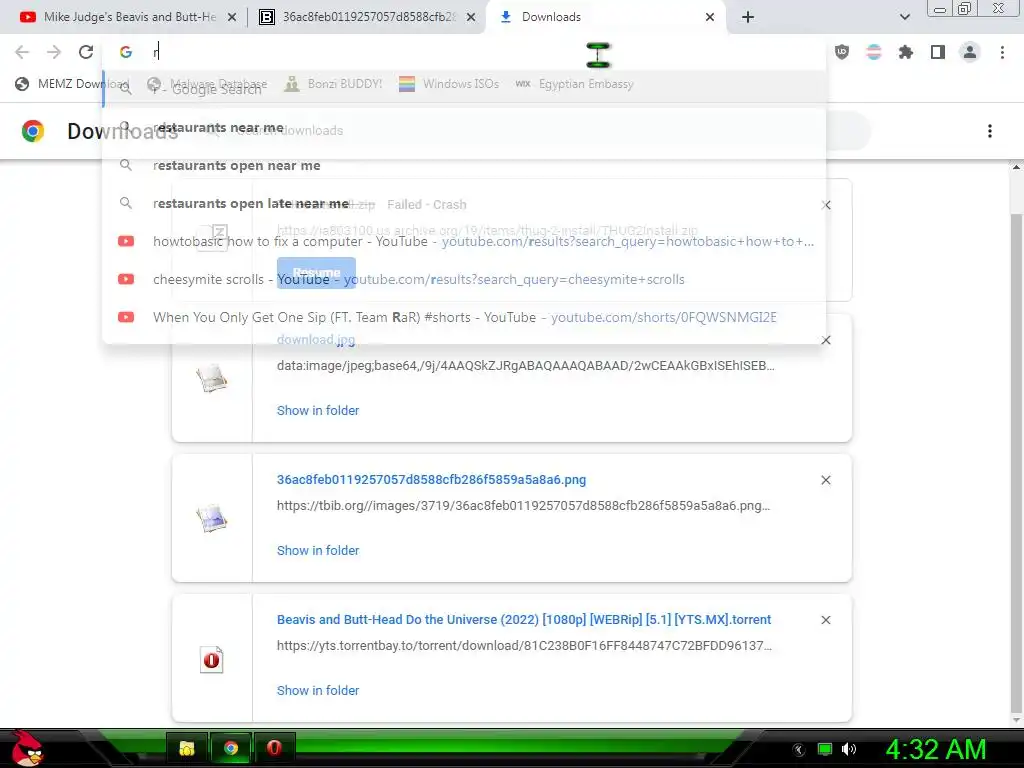Open Beavis and Butt-Head Do the Universe torrent link
Image resolution: width=1024 pixels, height=768 pixels.
524,619
